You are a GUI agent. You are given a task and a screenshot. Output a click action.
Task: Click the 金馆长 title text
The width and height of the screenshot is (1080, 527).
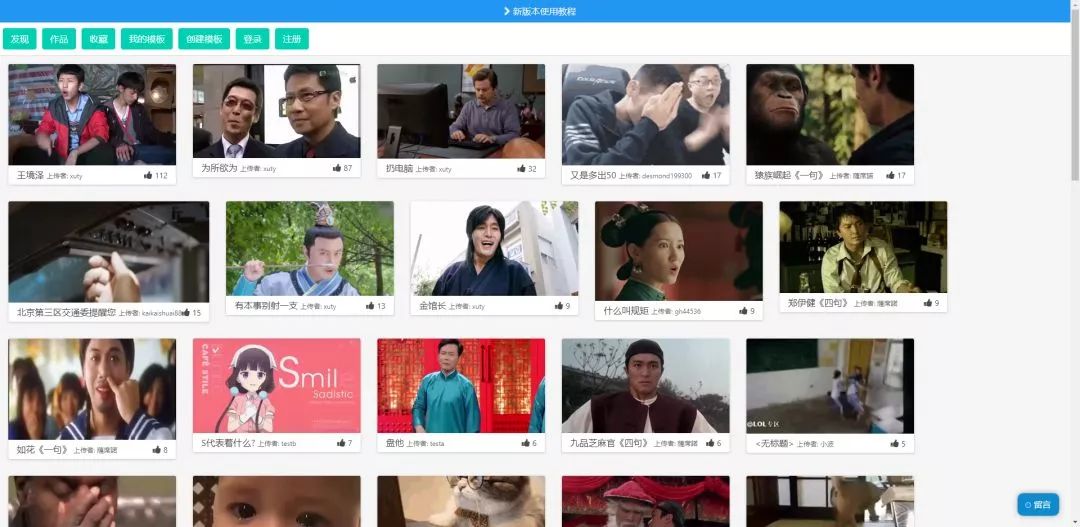tap(433, 306)
